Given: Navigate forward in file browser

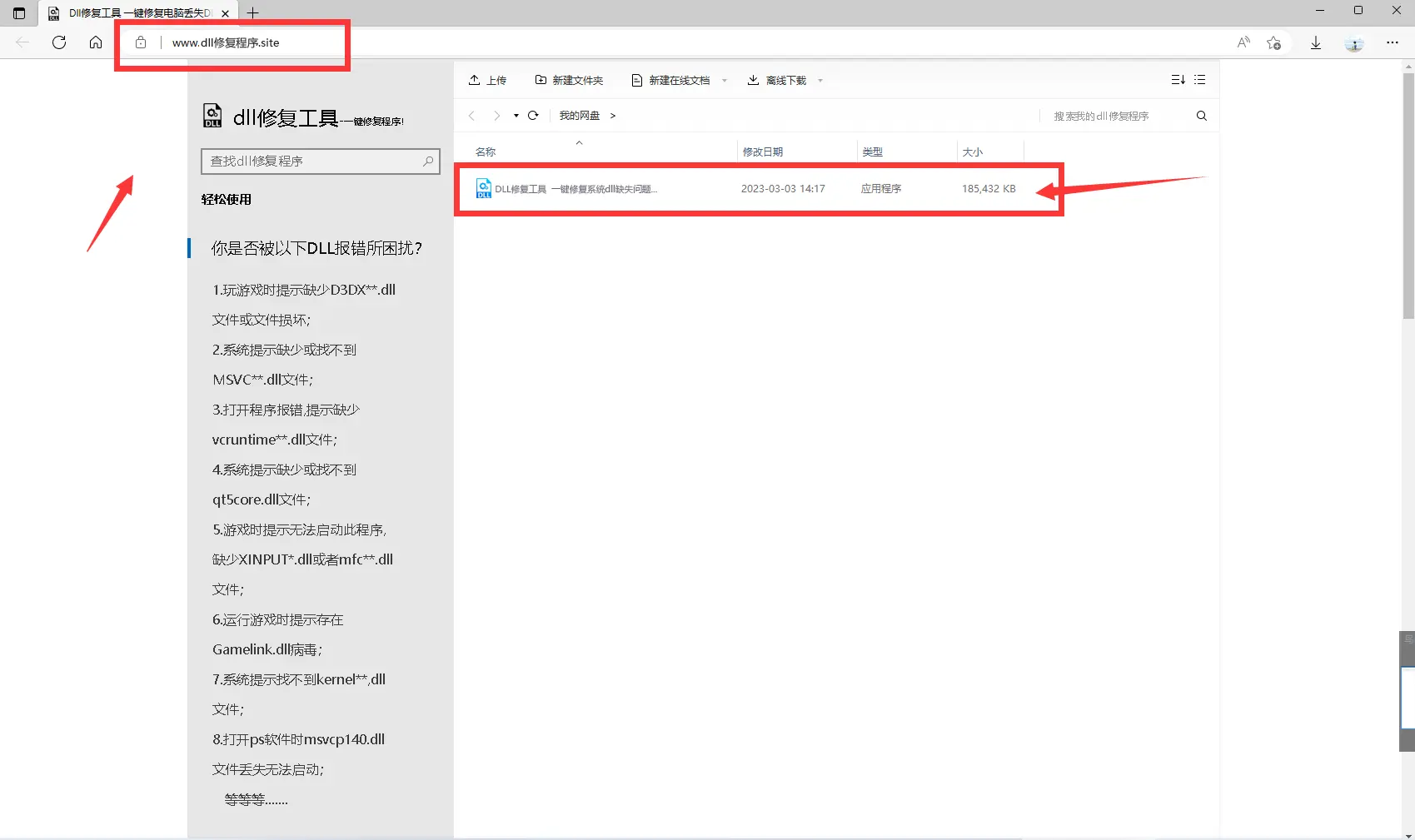Looking at the screenshot, I should click(x=496, y=116).
